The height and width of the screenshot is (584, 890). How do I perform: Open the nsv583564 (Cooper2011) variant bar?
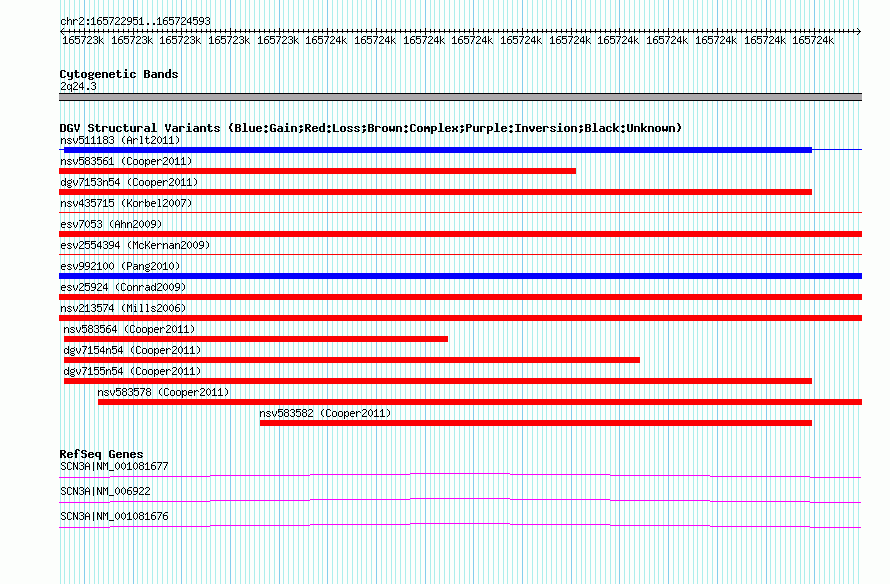(256, 339)
